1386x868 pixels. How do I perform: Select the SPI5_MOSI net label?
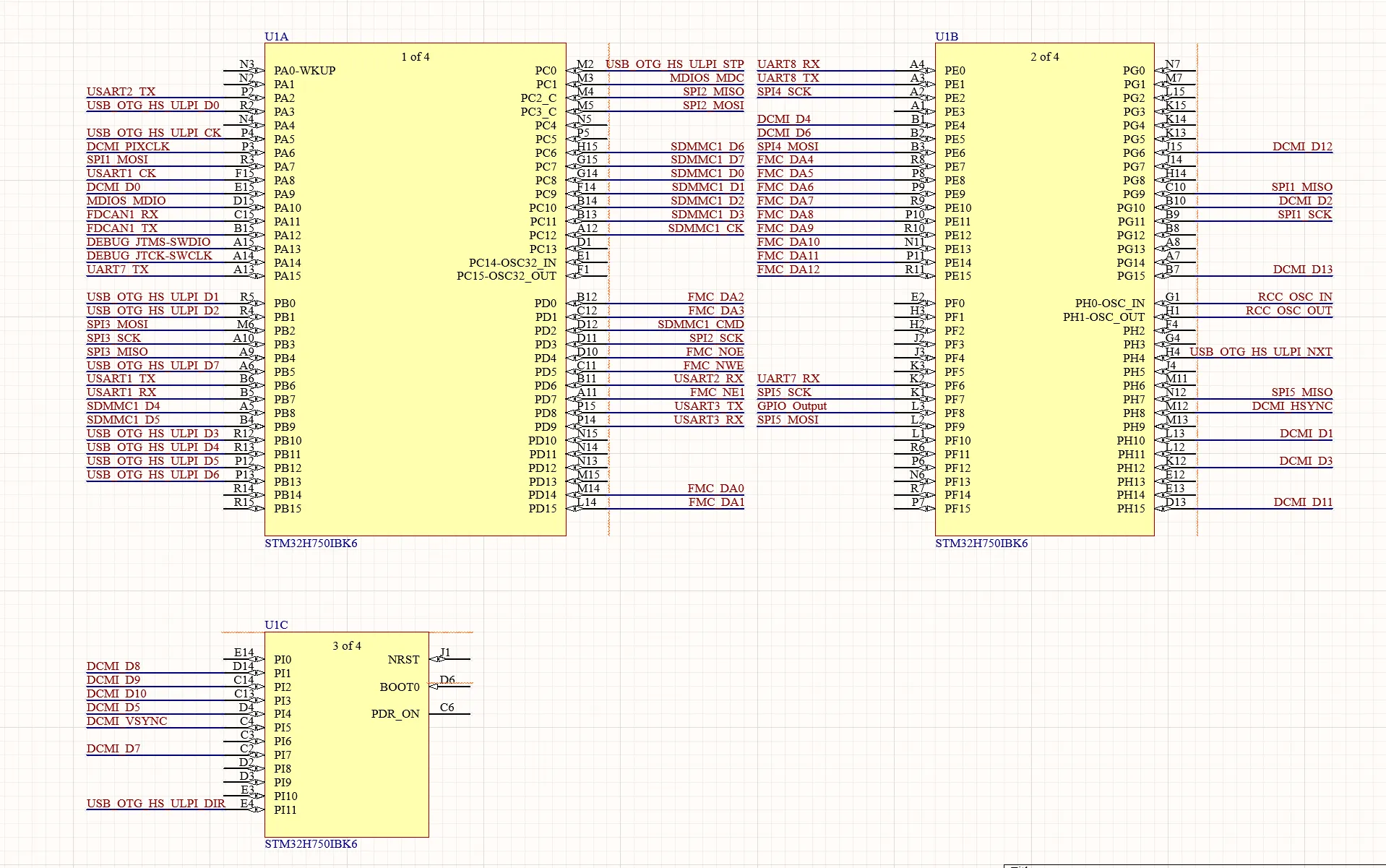click(x=788, y=419)
